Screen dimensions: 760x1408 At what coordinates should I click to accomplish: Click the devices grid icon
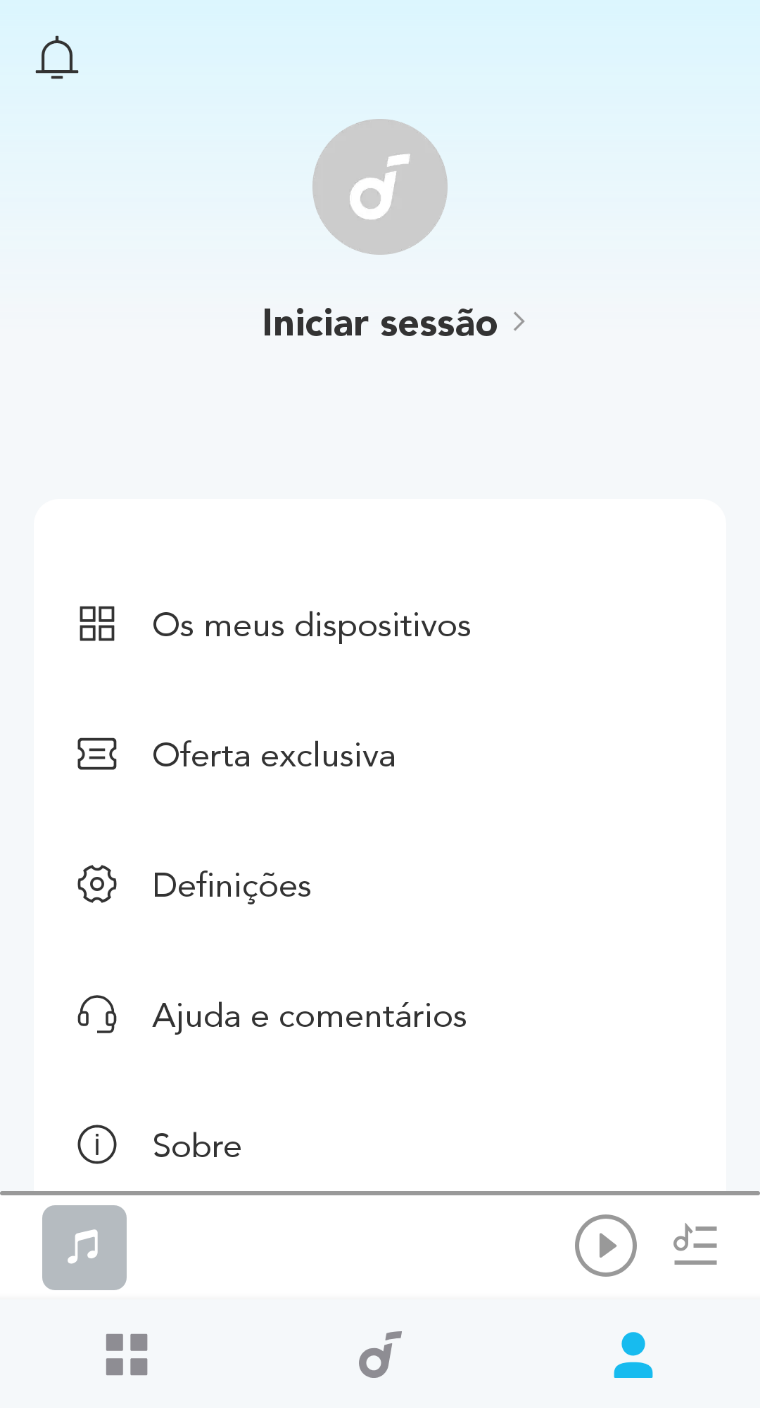click(x=97, y=624)
